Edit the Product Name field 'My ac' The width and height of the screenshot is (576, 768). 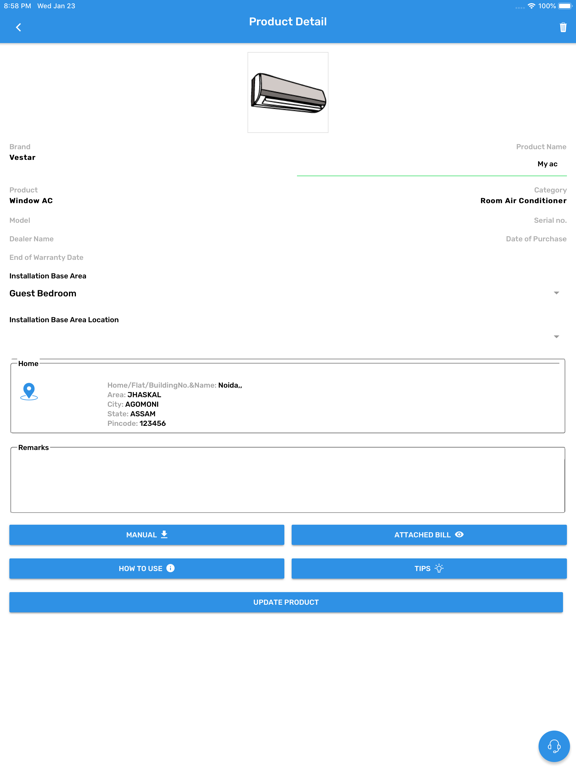coord(432,164)
